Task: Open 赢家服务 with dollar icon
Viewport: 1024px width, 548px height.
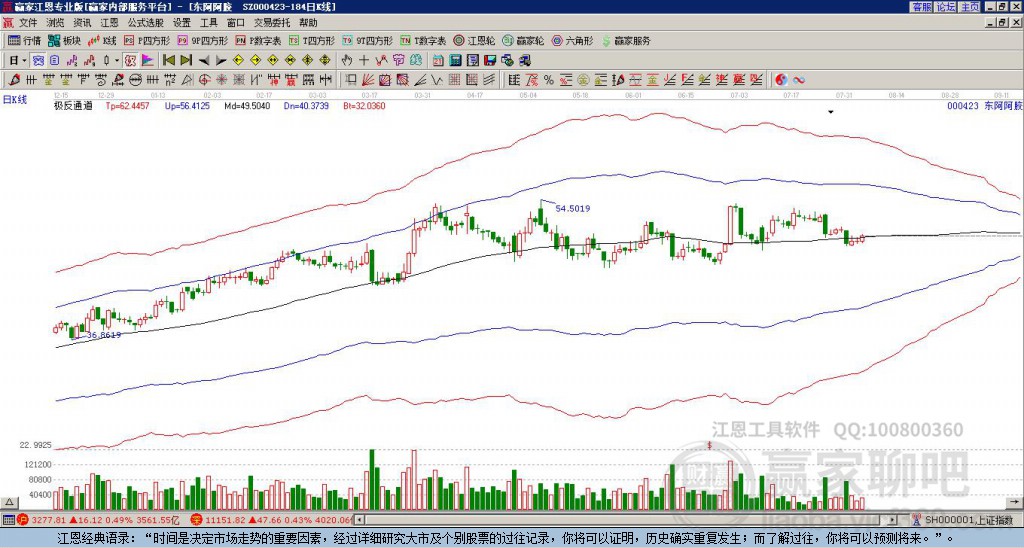Action: point(626,40)
